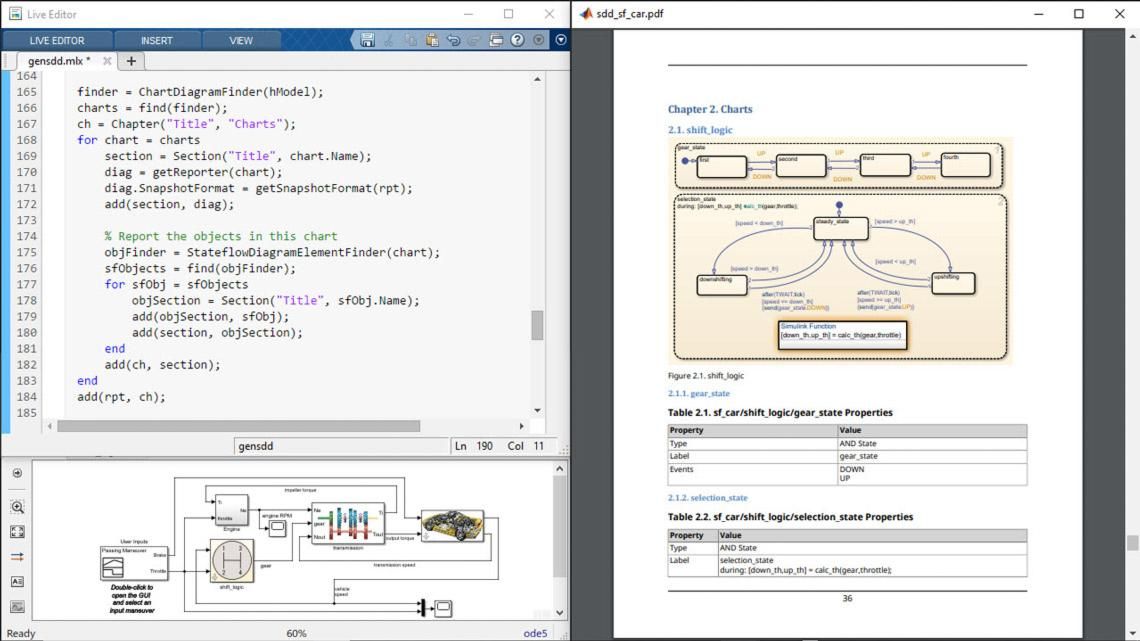
Task: Collapse the Live Editor ribbon
Action: click(x=539, y=40)
